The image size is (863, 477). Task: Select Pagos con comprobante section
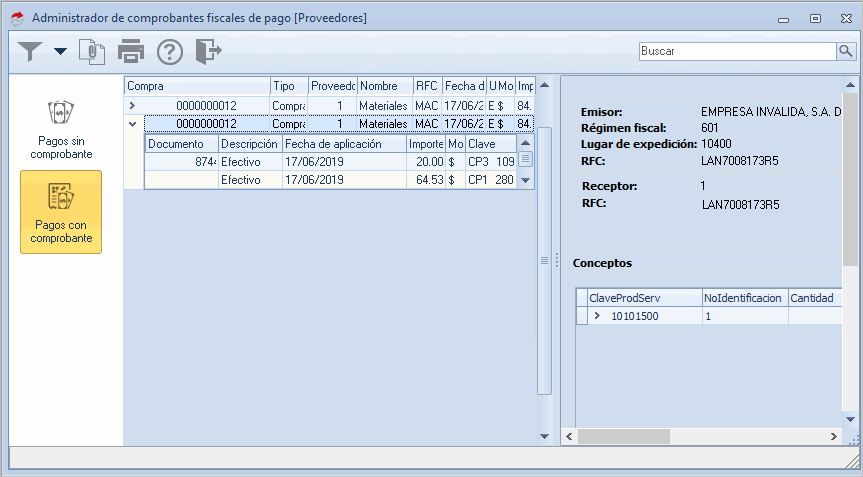point(61,212)
